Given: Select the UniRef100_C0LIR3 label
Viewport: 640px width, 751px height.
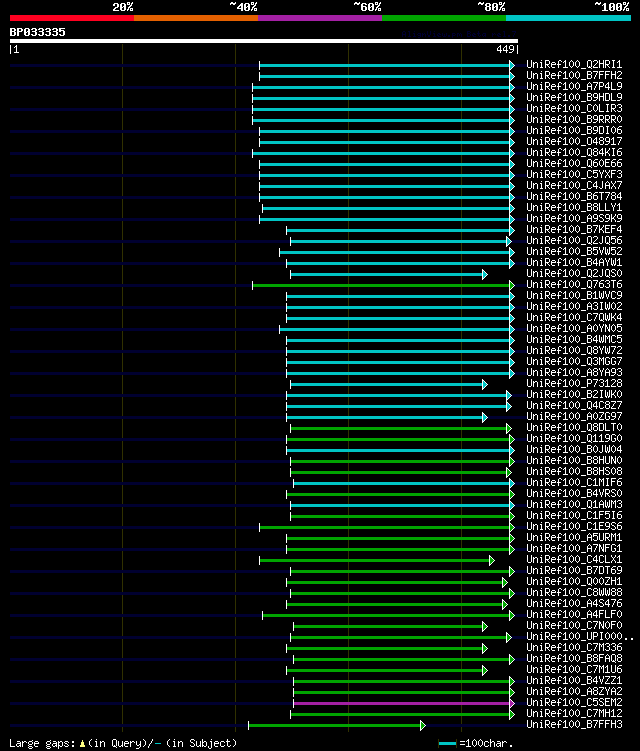Looking at the screenshot, I should pos(574,108).
